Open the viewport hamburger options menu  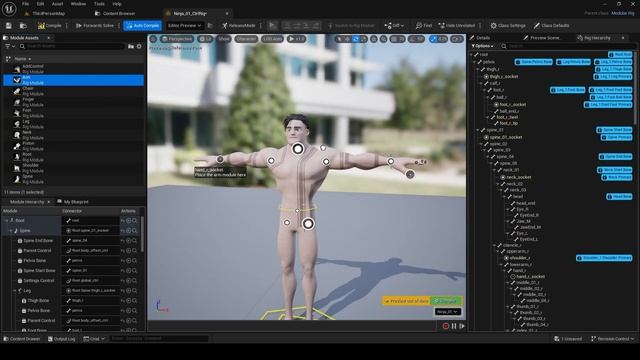pyautogui.click(x=153, y=39)
